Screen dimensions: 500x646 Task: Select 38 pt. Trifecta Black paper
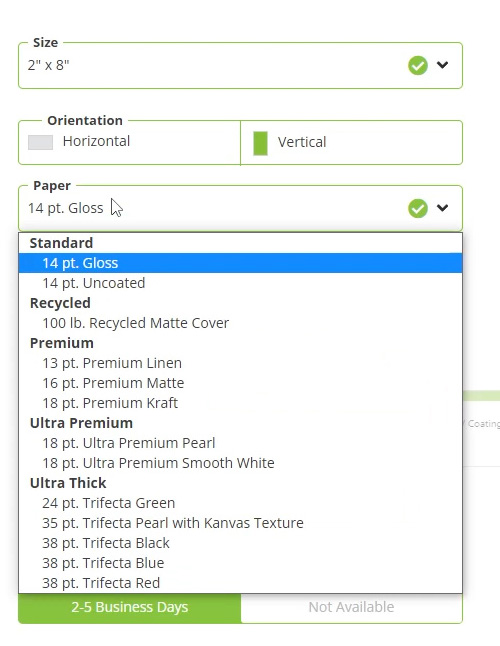point(241,543)
